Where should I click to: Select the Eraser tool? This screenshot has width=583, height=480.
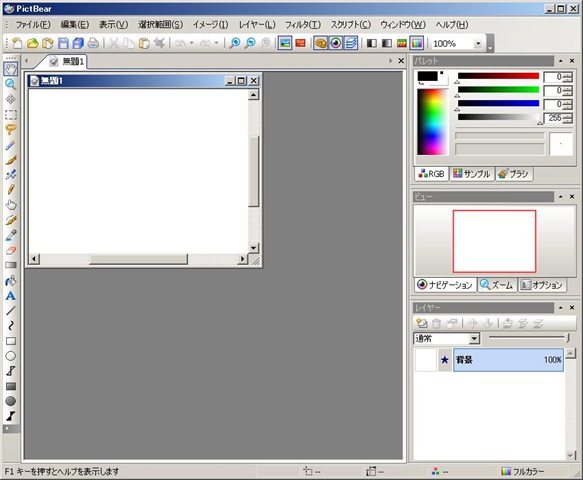10,251
